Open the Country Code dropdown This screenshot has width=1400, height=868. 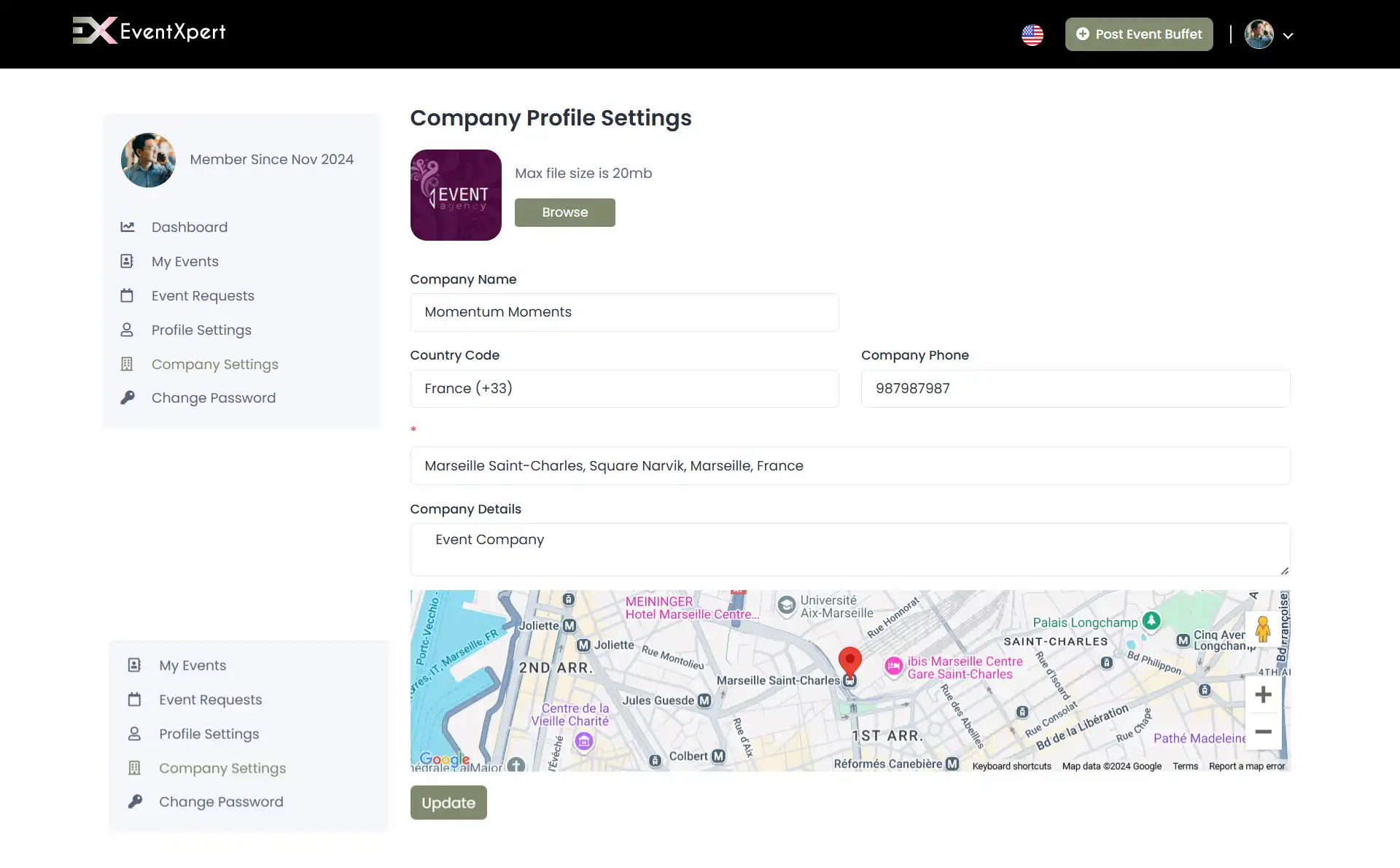click(625, 389)
